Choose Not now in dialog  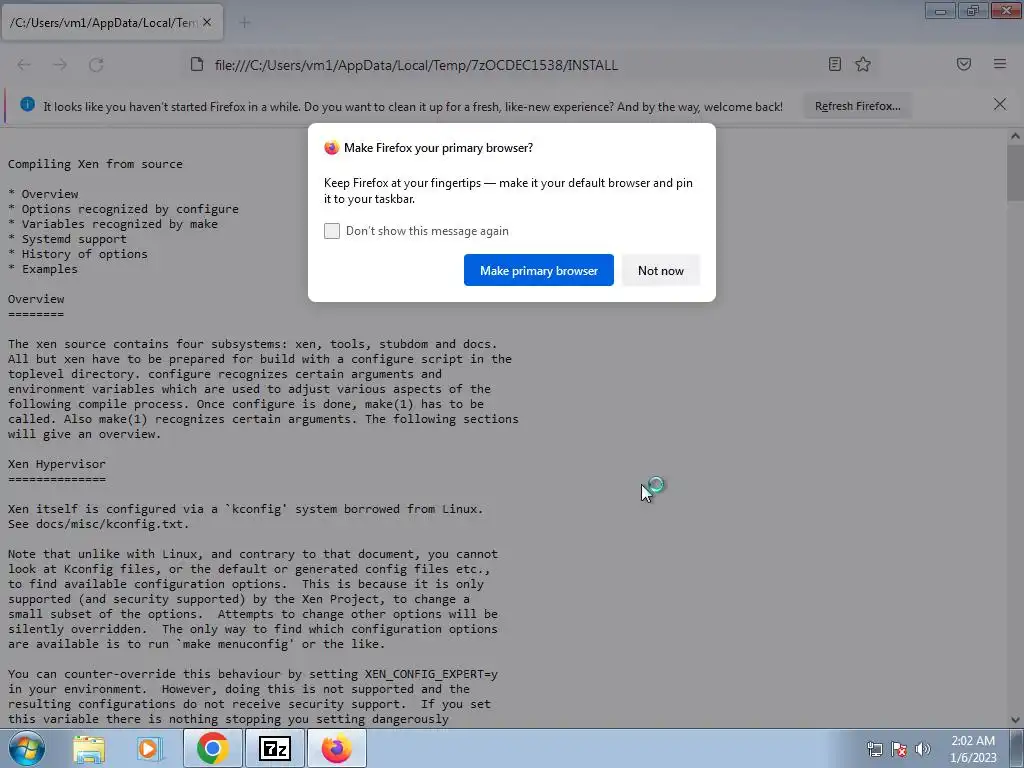pos(661,270)
